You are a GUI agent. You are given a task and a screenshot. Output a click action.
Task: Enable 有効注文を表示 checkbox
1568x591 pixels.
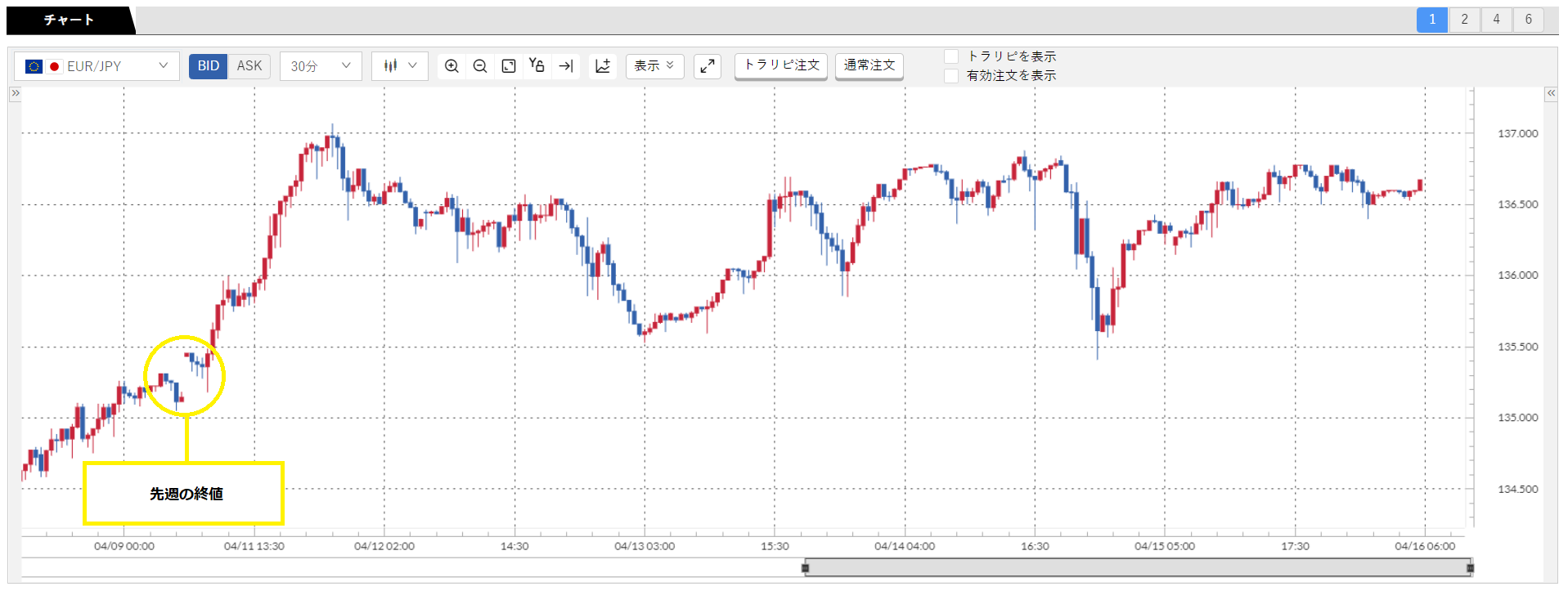[x=951, y=75]
